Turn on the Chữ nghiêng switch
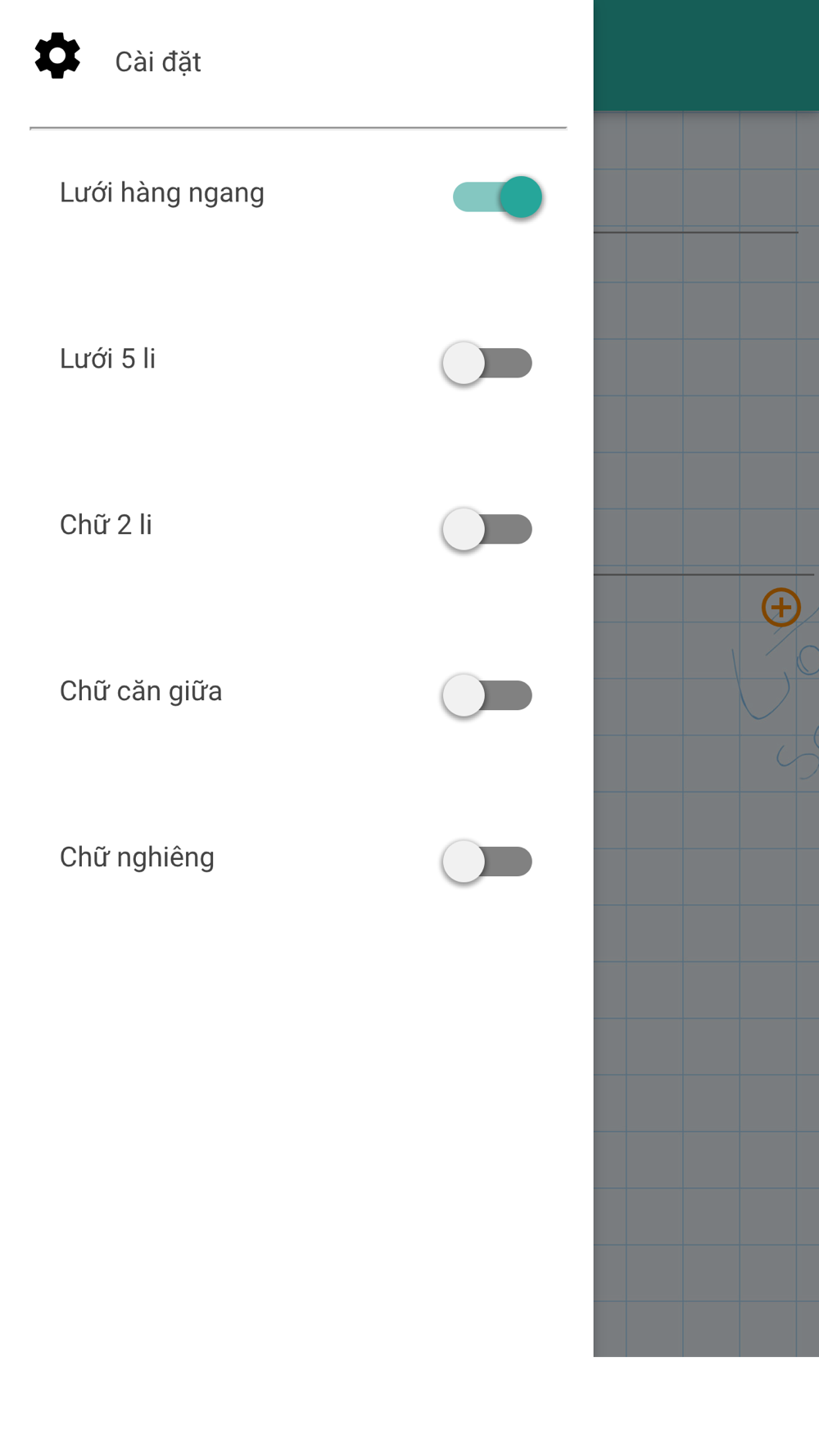 point(487,861)
